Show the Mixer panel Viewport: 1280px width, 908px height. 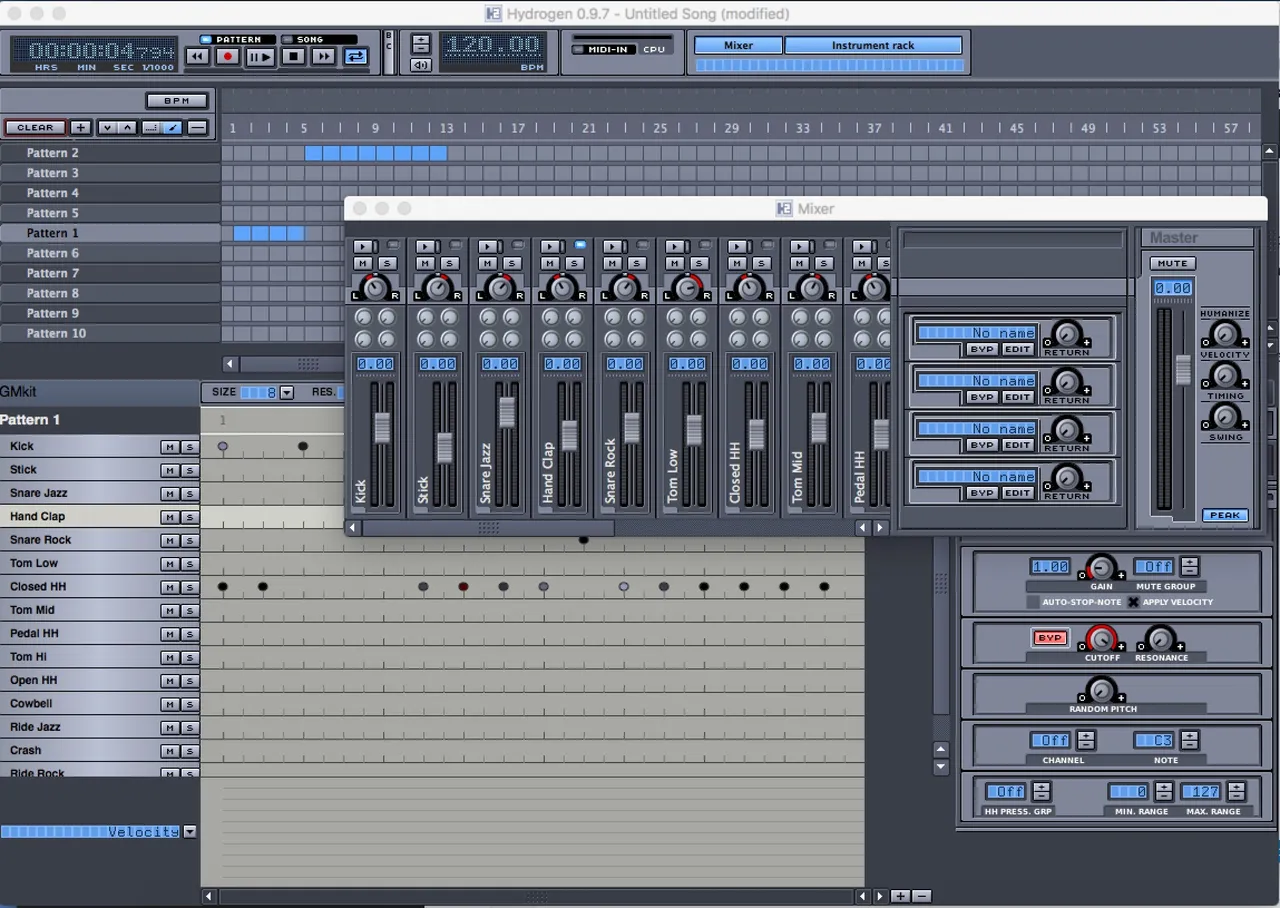[x=738, y=45]
